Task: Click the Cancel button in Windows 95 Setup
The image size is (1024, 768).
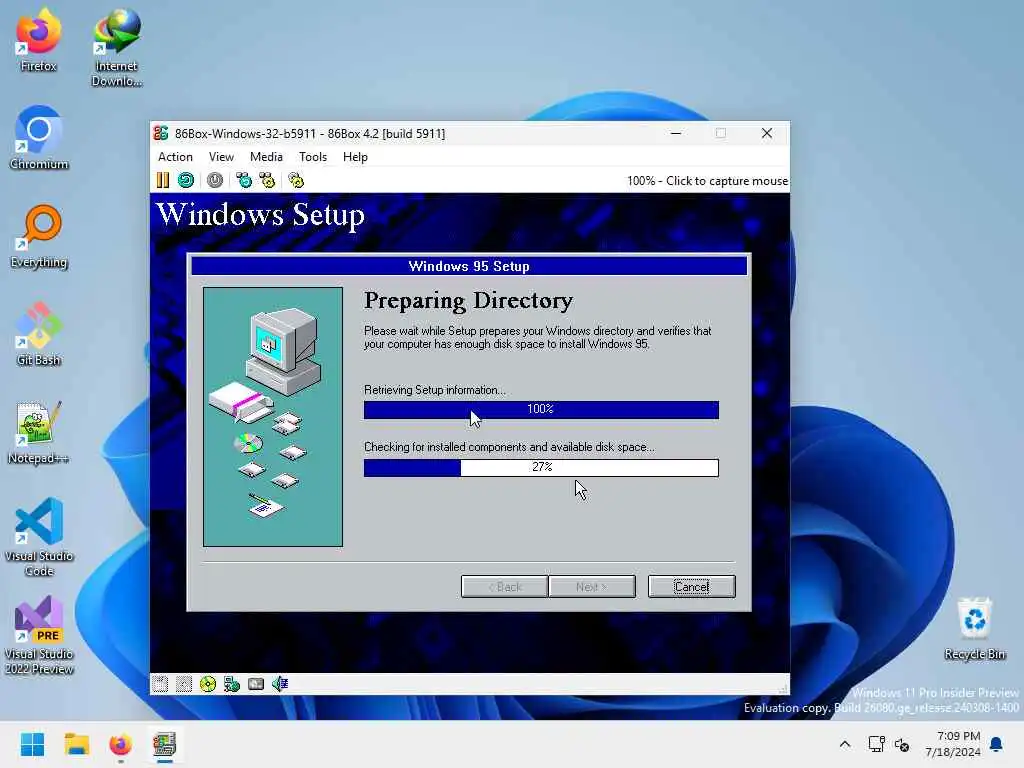Action: pos(692,586)
